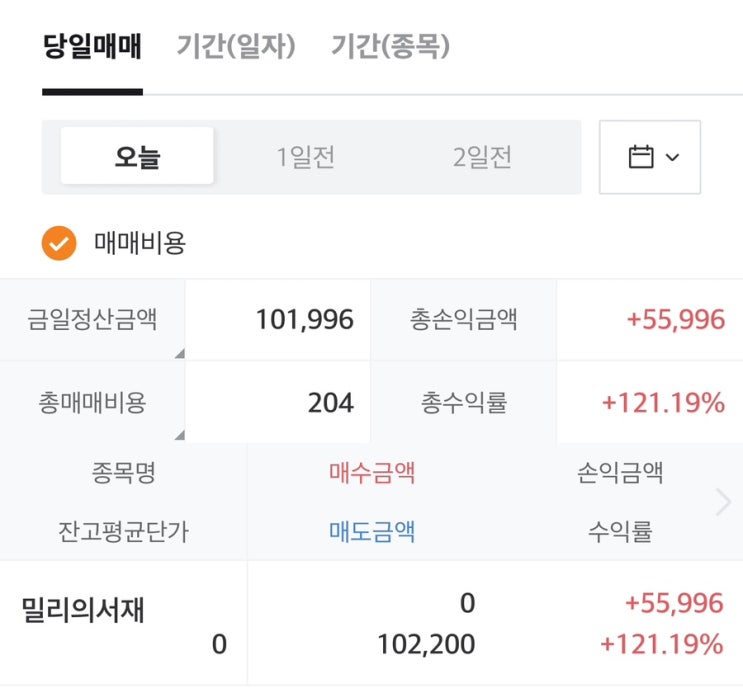743x693 pixels.
Task: Select the 오늘 segment button
Action: point(137,157)
